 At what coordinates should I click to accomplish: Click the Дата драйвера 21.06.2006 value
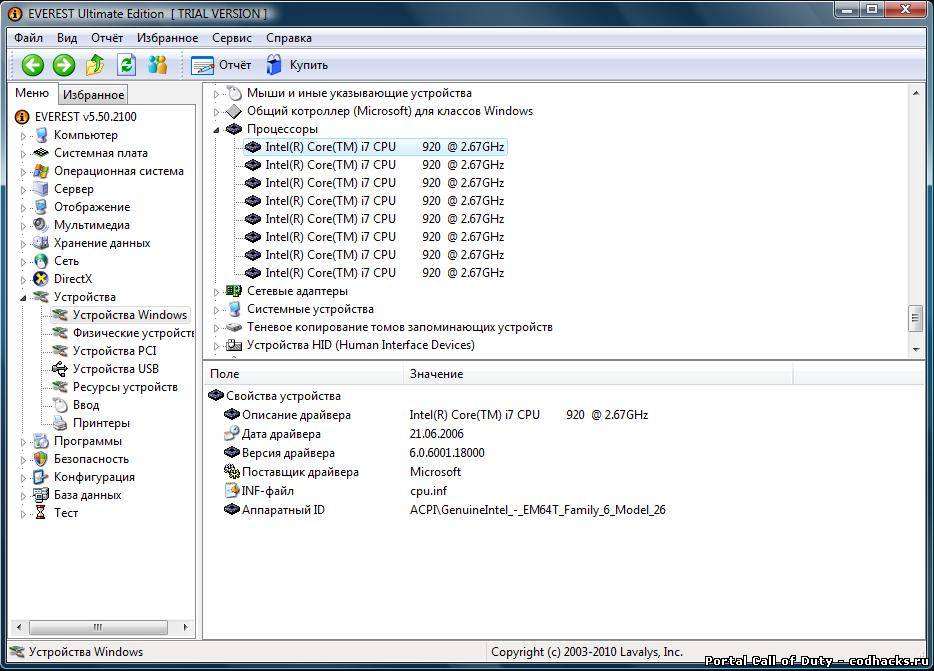pyautogui.click(x=437, y=434)
